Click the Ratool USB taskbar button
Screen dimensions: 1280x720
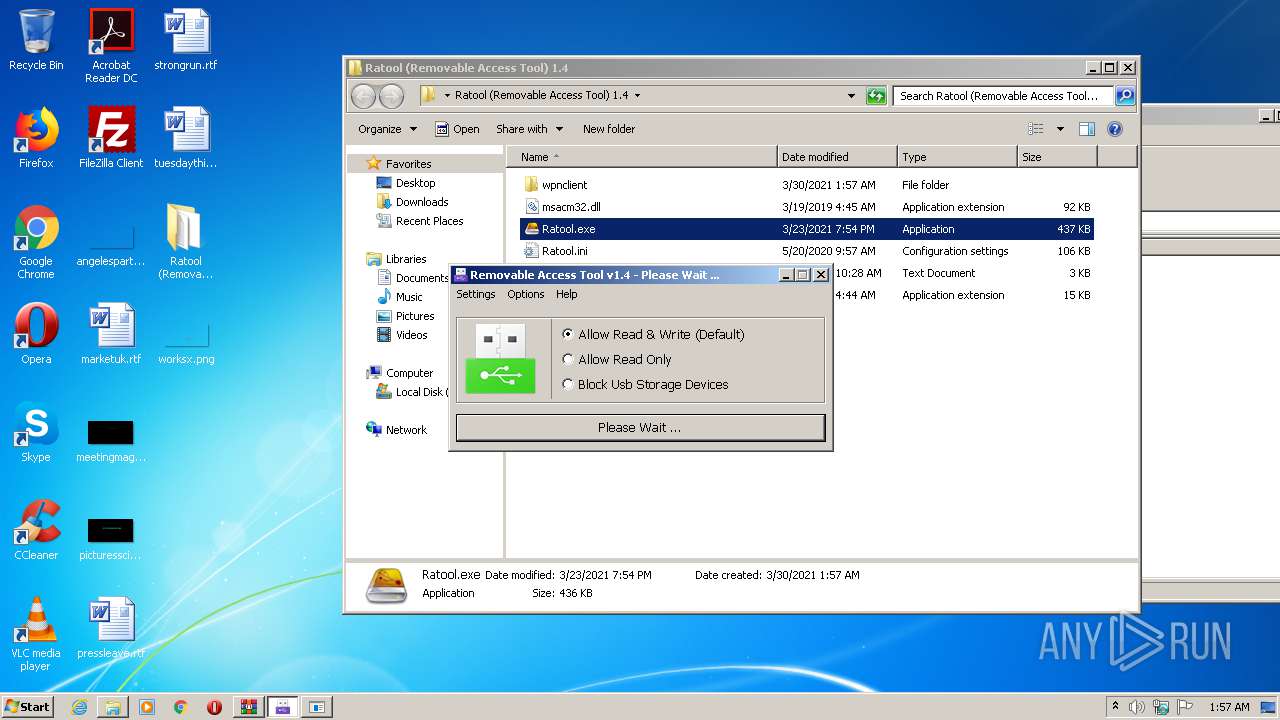coord(282,707)
